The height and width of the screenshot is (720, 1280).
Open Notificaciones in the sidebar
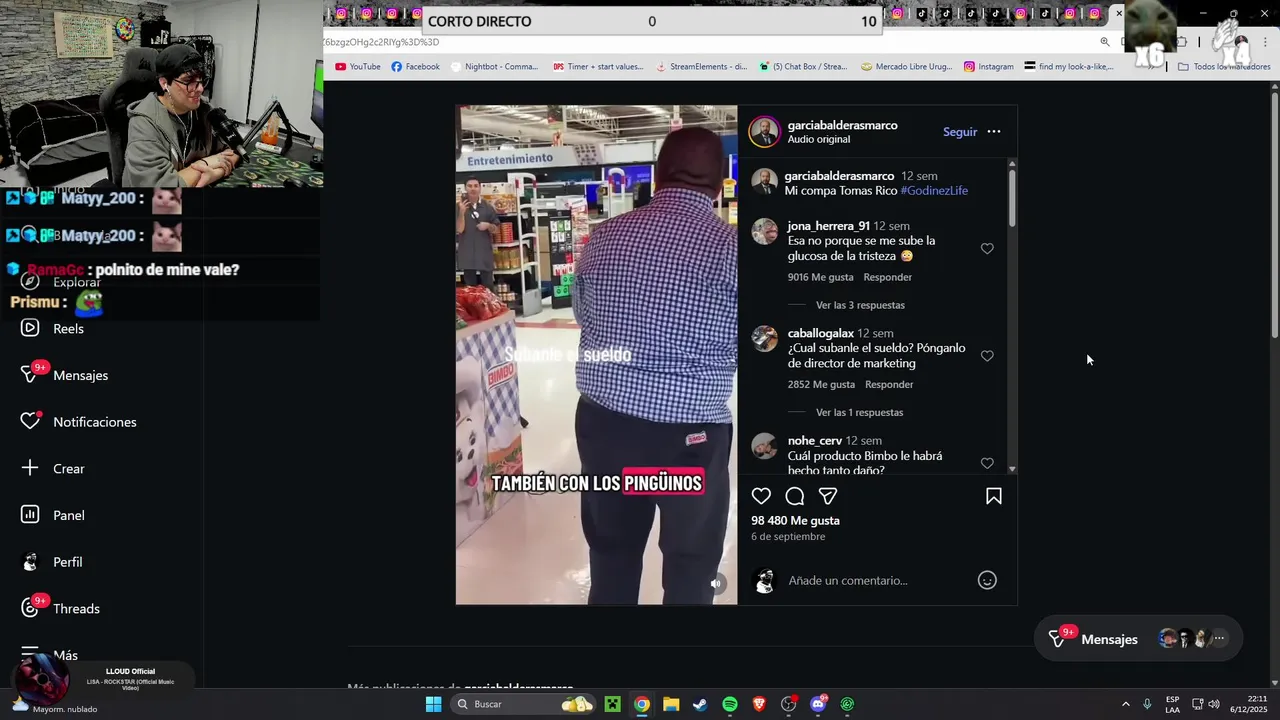click(x=79, y=422)
